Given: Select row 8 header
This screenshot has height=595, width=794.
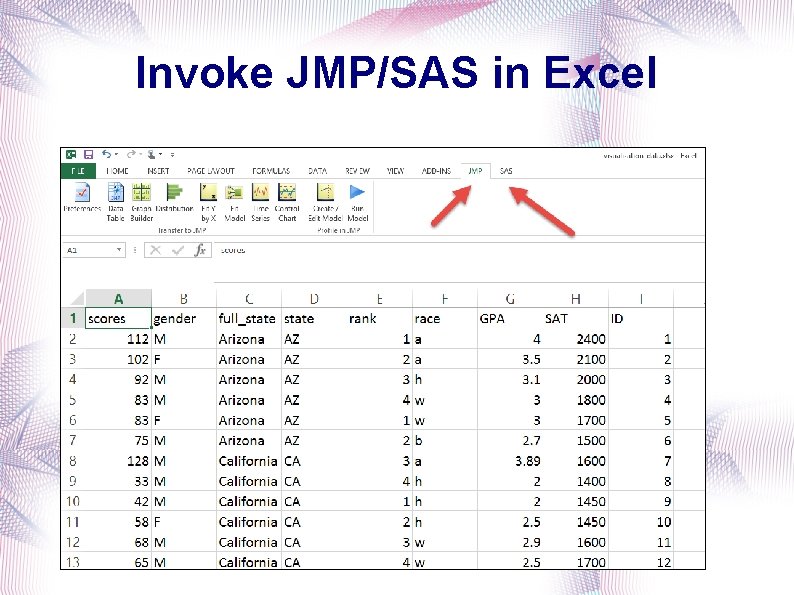Looking at the screenshot, I should [x=73, y=461].
